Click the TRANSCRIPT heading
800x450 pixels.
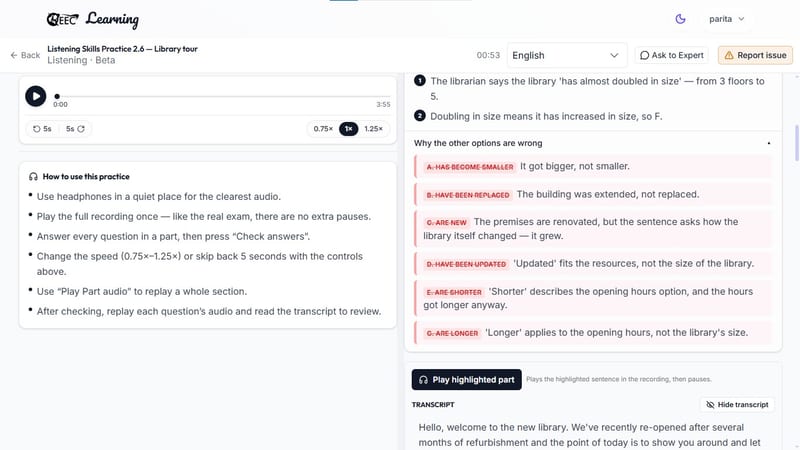pyautogui.click(x=433, y=405)
